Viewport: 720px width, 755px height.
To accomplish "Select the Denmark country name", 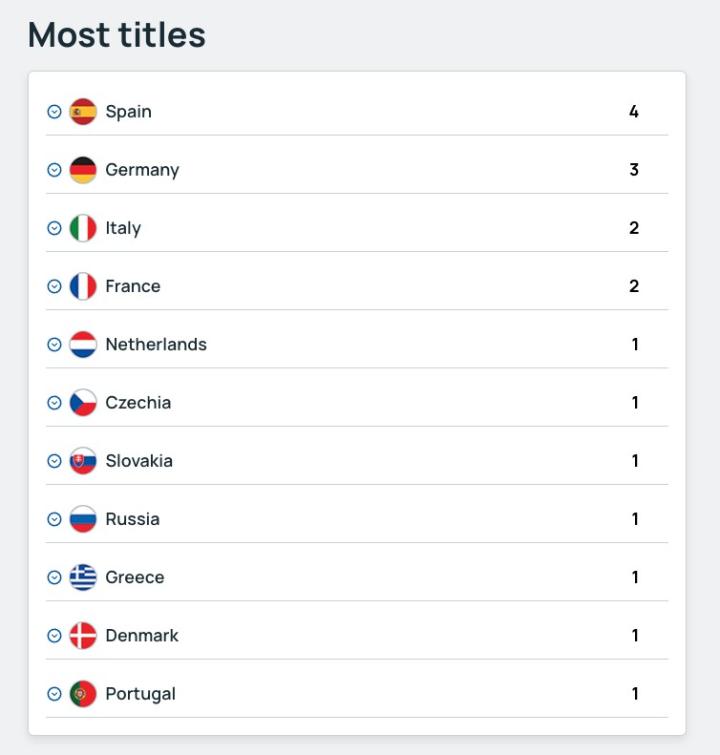I will click(142, 635).
